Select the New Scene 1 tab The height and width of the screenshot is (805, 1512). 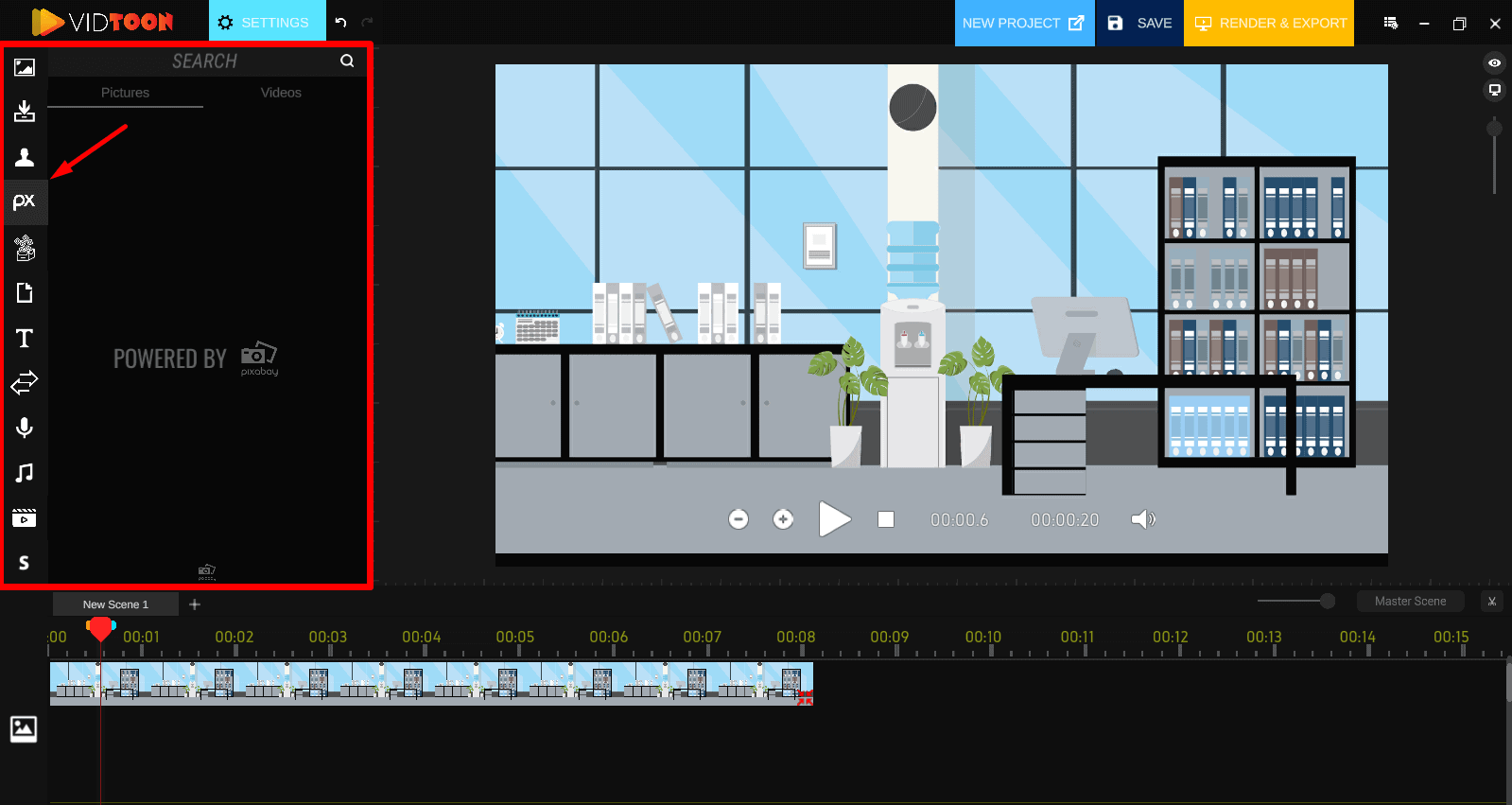coord(115,604)
